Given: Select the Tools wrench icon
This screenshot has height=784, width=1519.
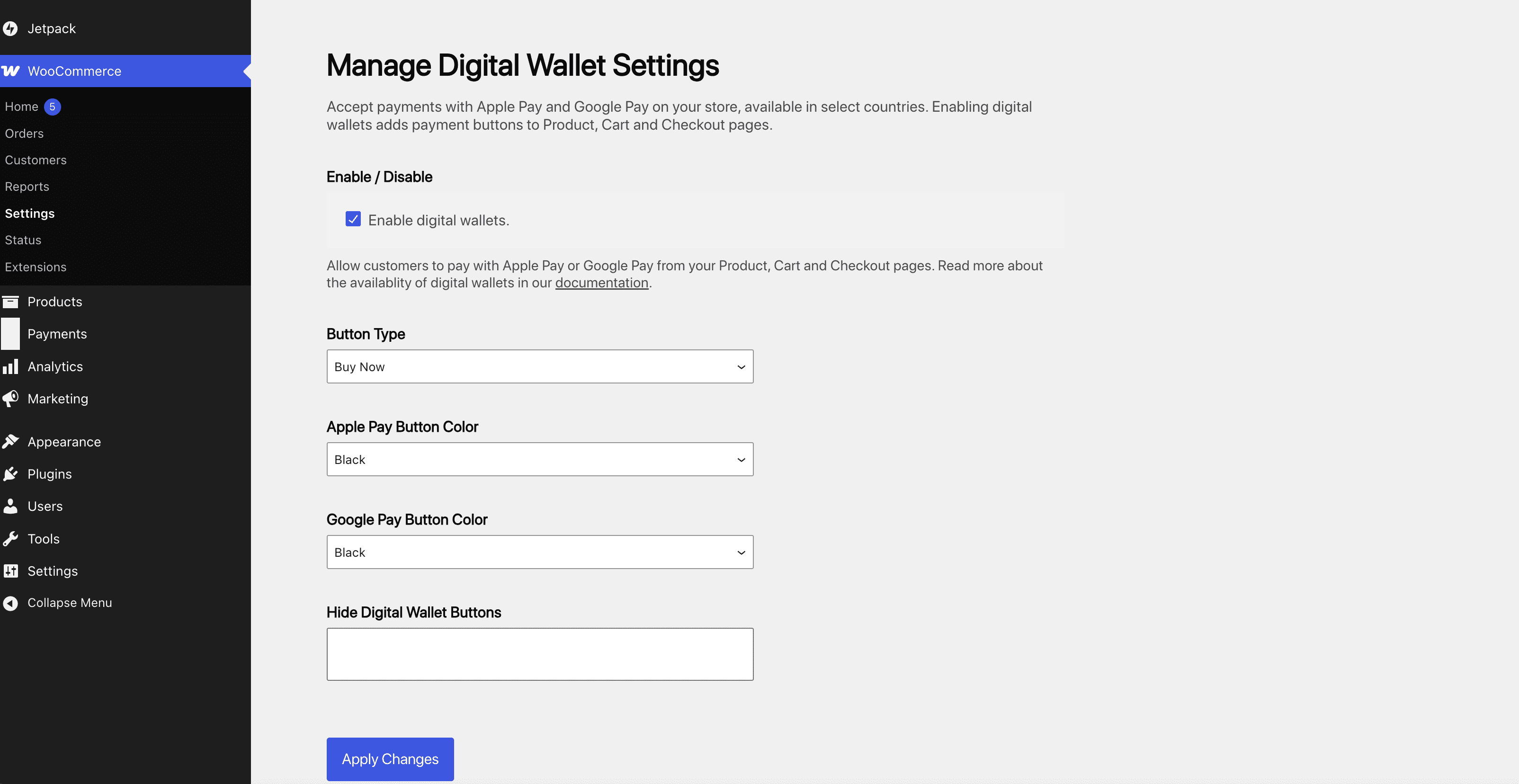Looking at the screenshot, I should (x=10, y=538).
